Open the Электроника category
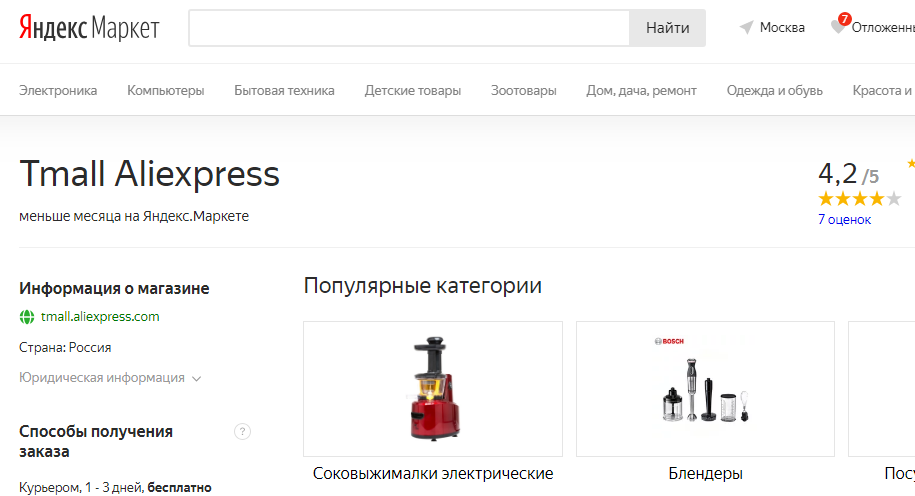Image resolution: width=915 pixels, height=496 pixels. [x=58, y=91]
